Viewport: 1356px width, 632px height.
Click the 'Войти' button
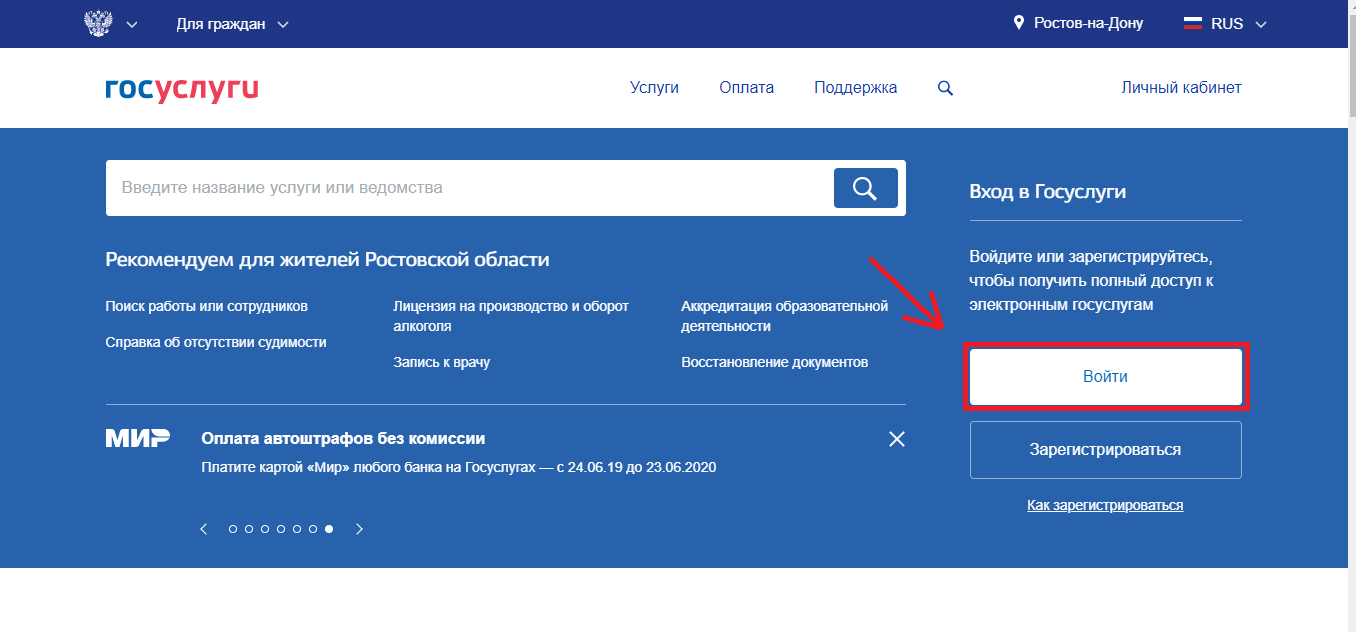click(x=1105, y=377)
